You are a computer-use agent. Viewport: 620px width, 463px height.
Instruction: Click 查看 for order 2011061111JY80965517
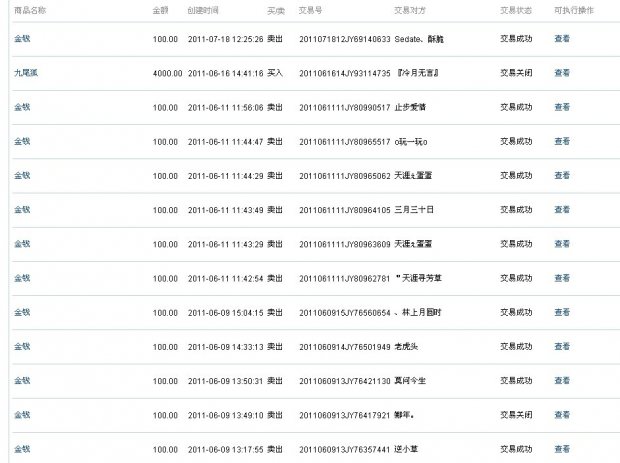pos(562,141)
